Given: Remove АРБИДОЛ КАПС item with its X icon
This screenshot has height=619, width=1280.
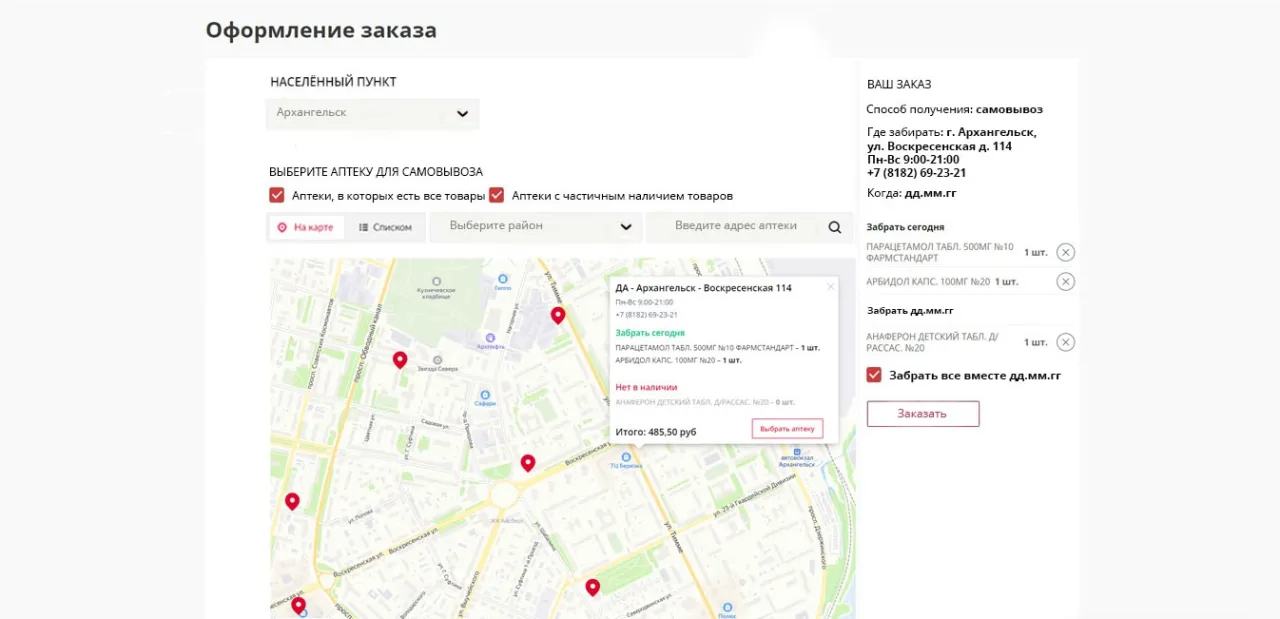Looking at the screenshot, I should (1065, 281).
